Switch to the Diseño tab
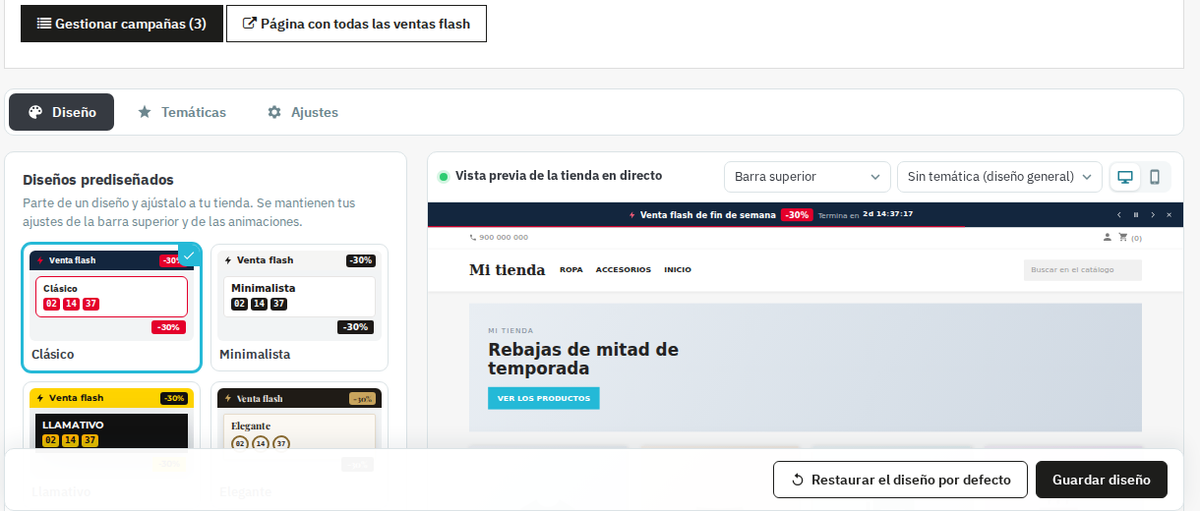This screenshot has width=1200, height=511. (62, 112)
